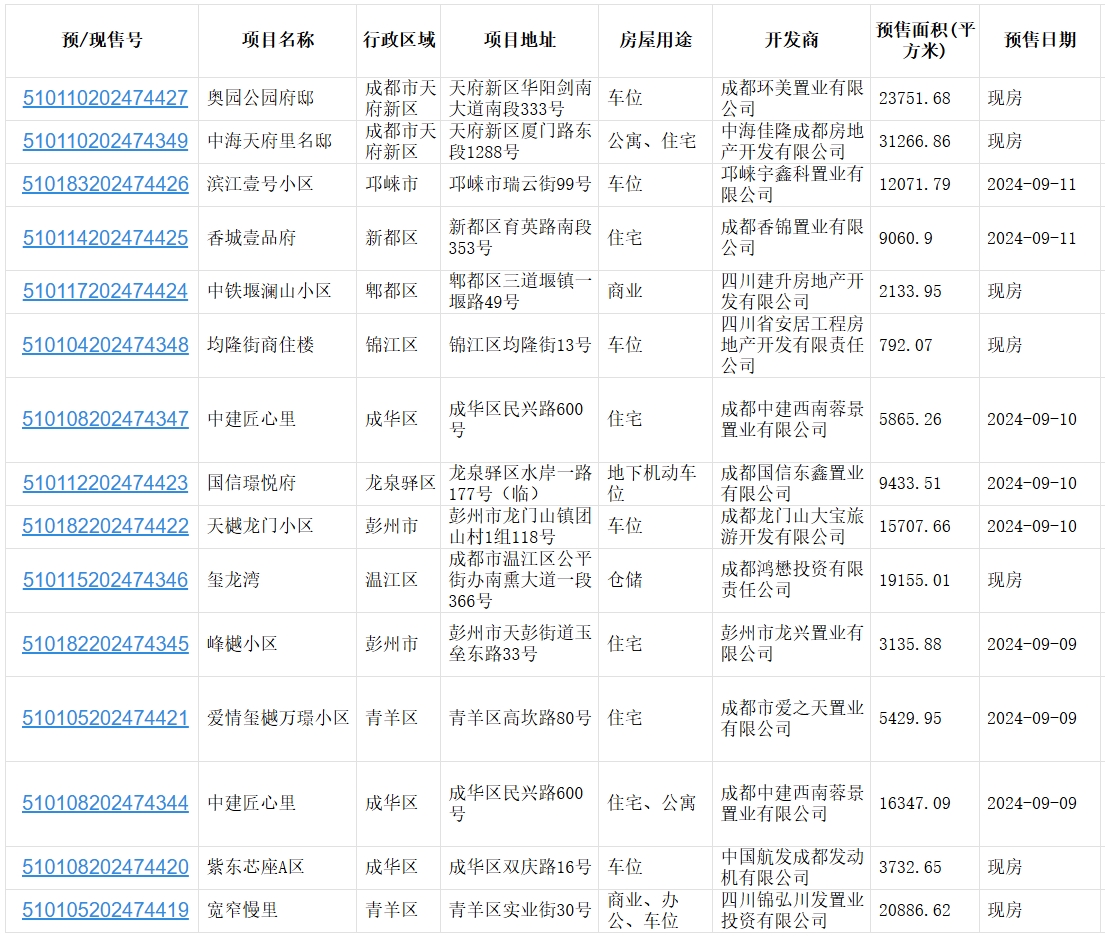Click area value 15707.66
The height and width of the screenshot is (936, 1105).
[915, 526]
